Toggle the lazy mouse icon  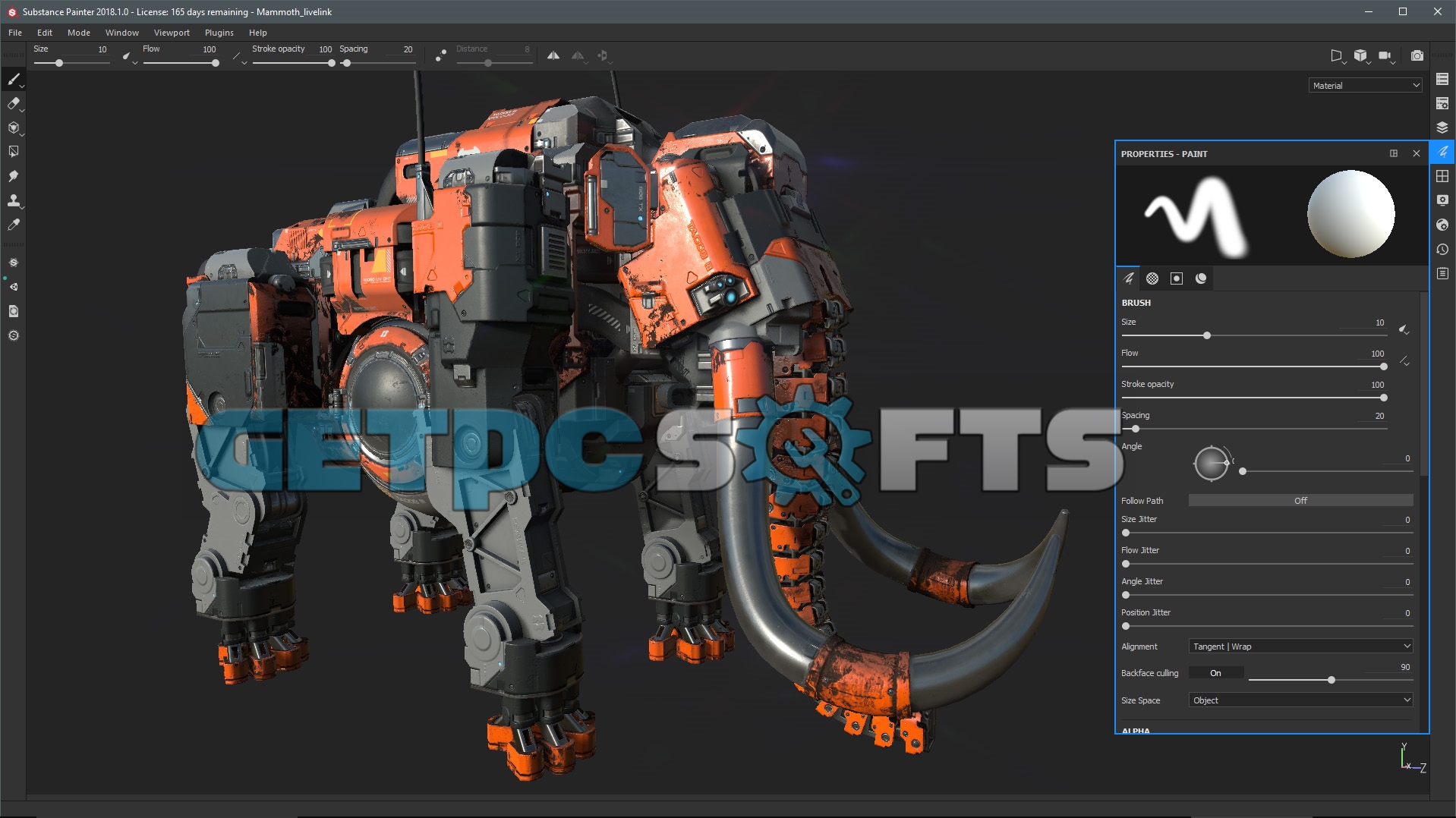tap(441, 55)
